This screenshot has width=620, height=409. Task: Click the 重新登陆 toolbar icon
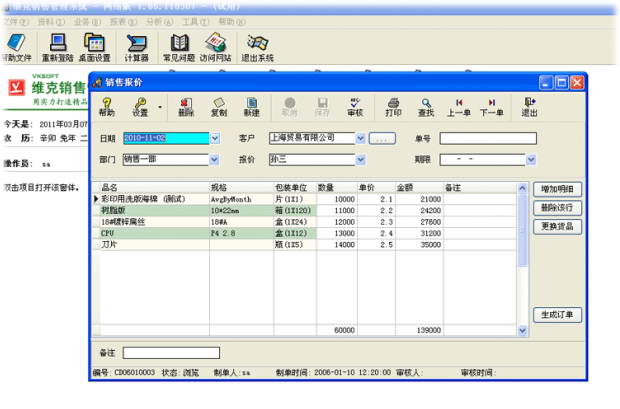[58, 47]
